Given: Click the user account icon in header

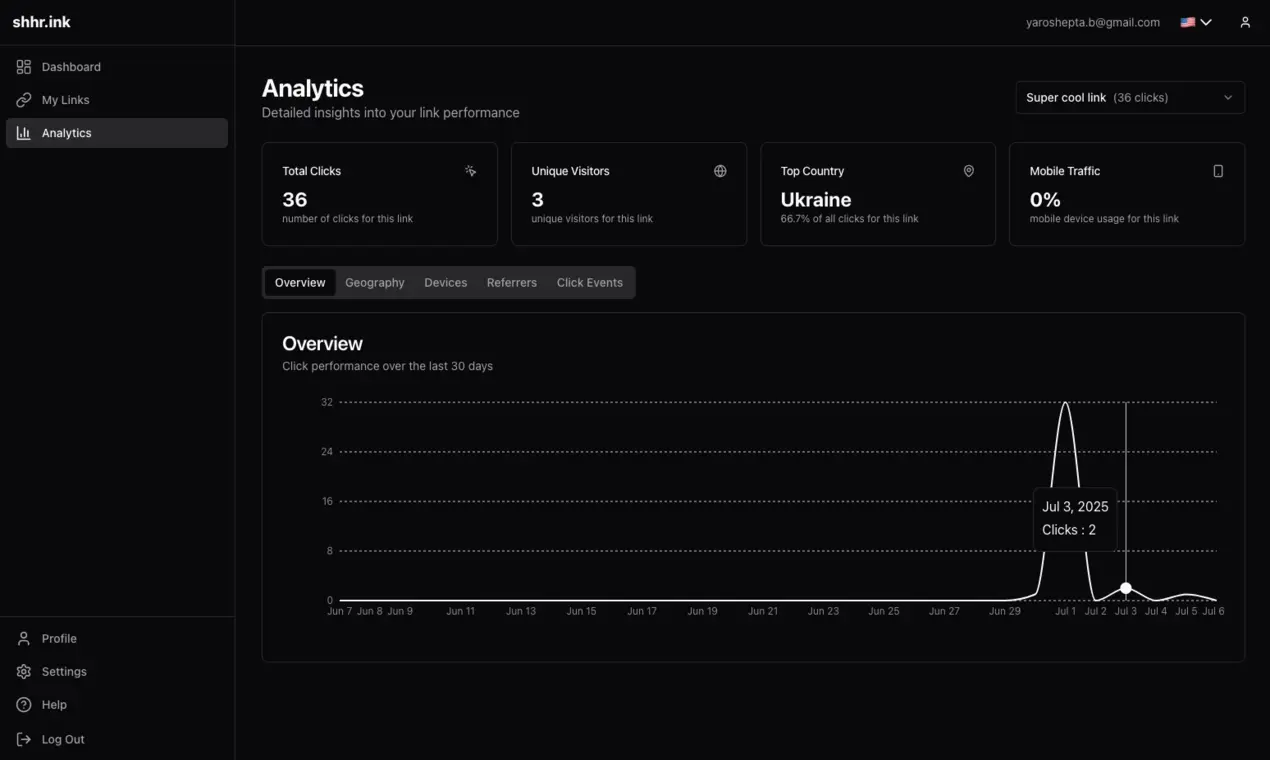Looking at the screenshot, I should point(1245,22).
